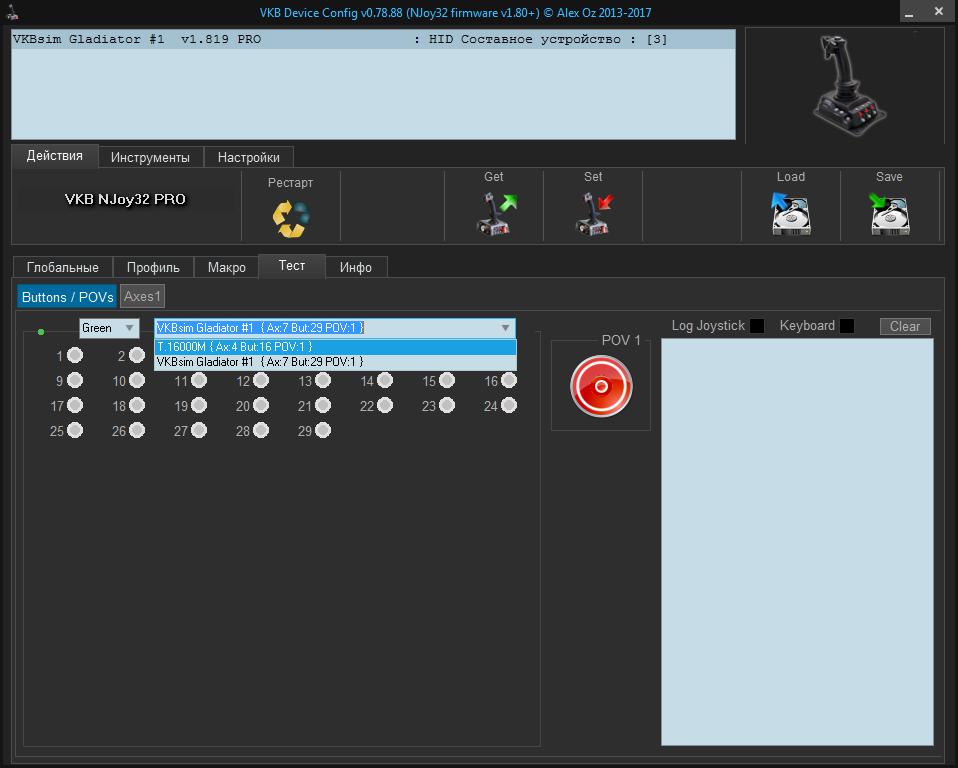This screenshot has width=958, height=768.
Task: Toggle the Keyboard logging checkbox
Action: click(847, 326)
